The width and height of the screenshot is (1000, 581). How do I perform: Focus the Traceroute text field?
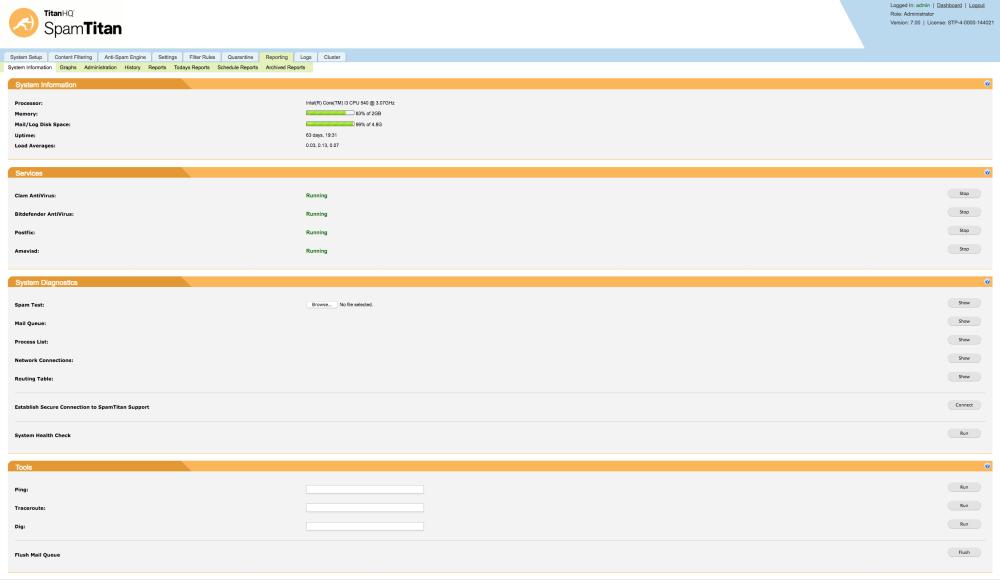coord(365,508)
